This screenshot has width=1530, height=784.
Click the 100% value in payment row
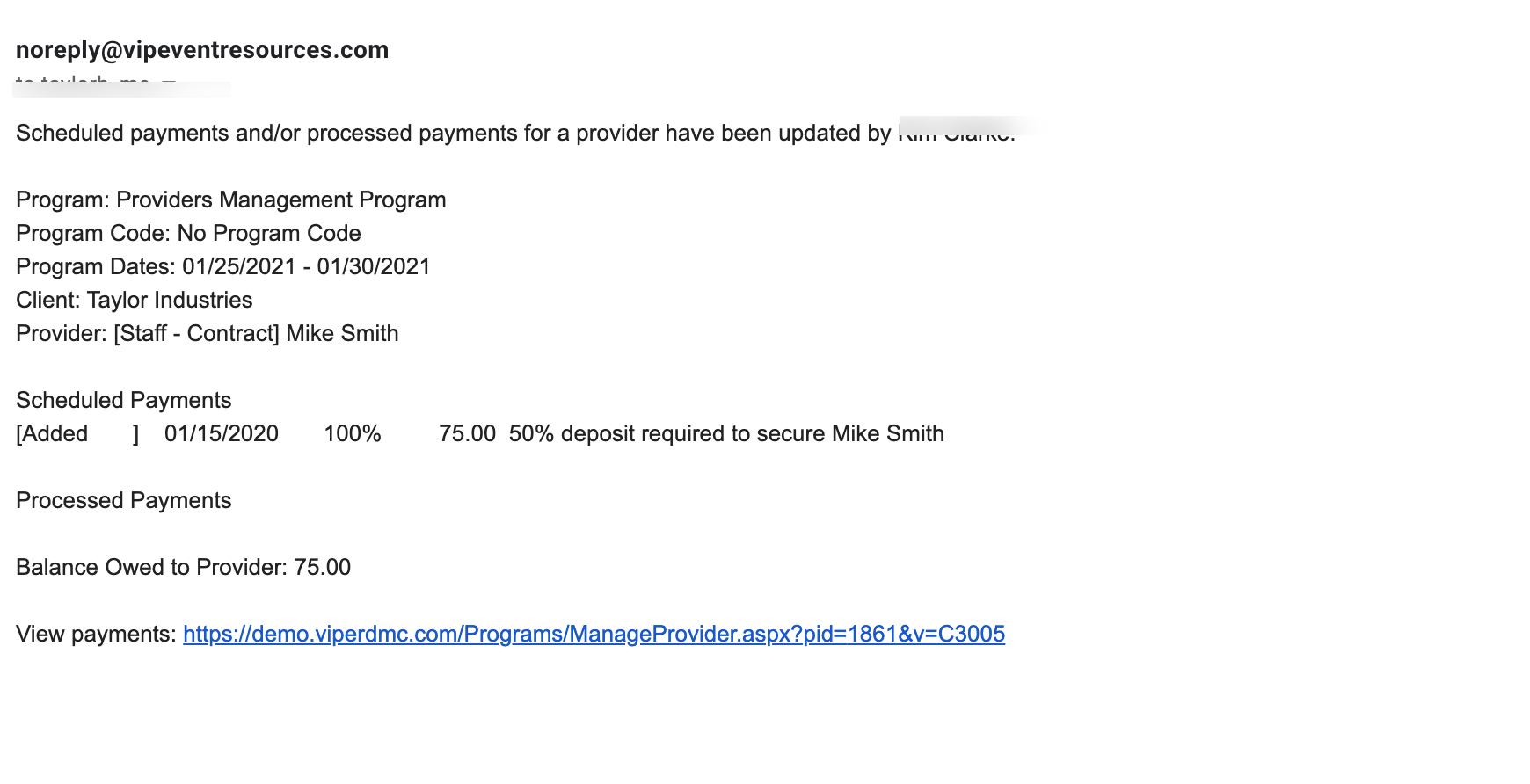[x=353, y=434]
